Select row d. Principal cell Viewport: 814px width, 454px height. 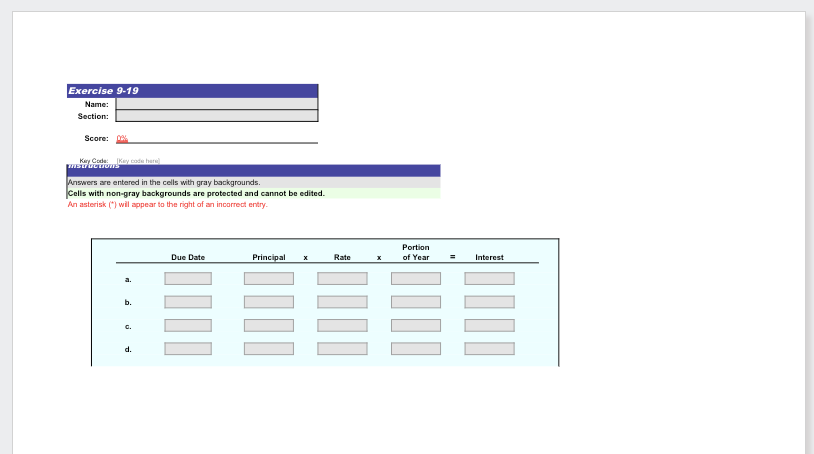pos(269,349)
